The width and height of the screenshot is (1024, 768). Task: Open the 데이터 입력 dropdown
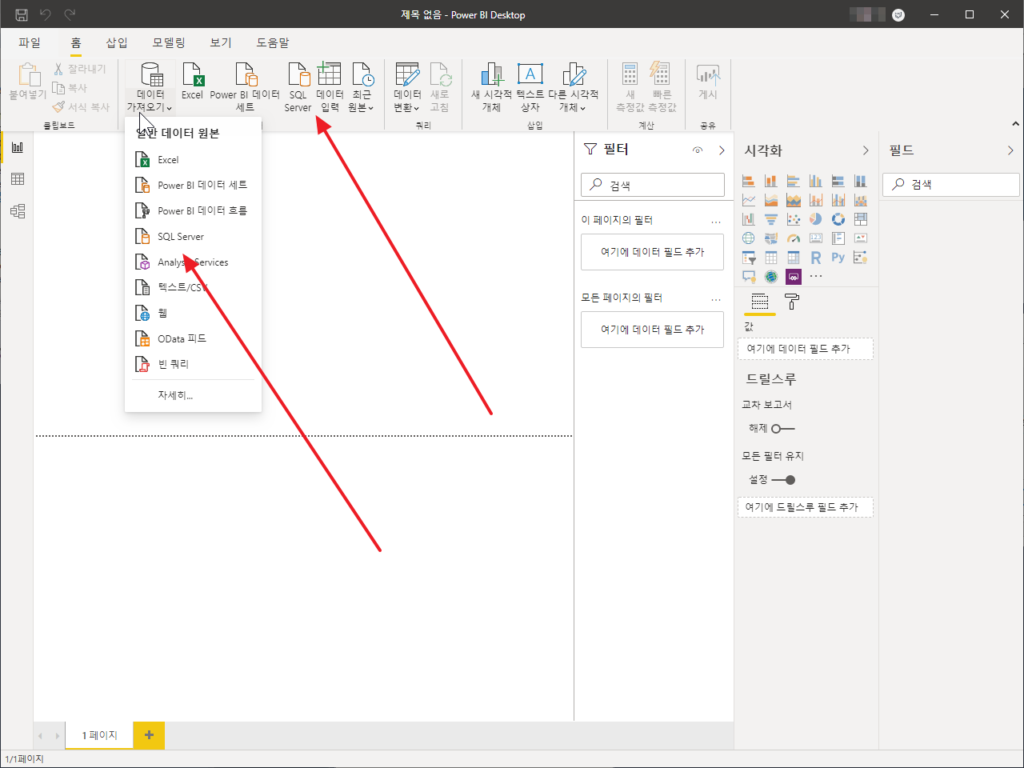click(330, 85)
